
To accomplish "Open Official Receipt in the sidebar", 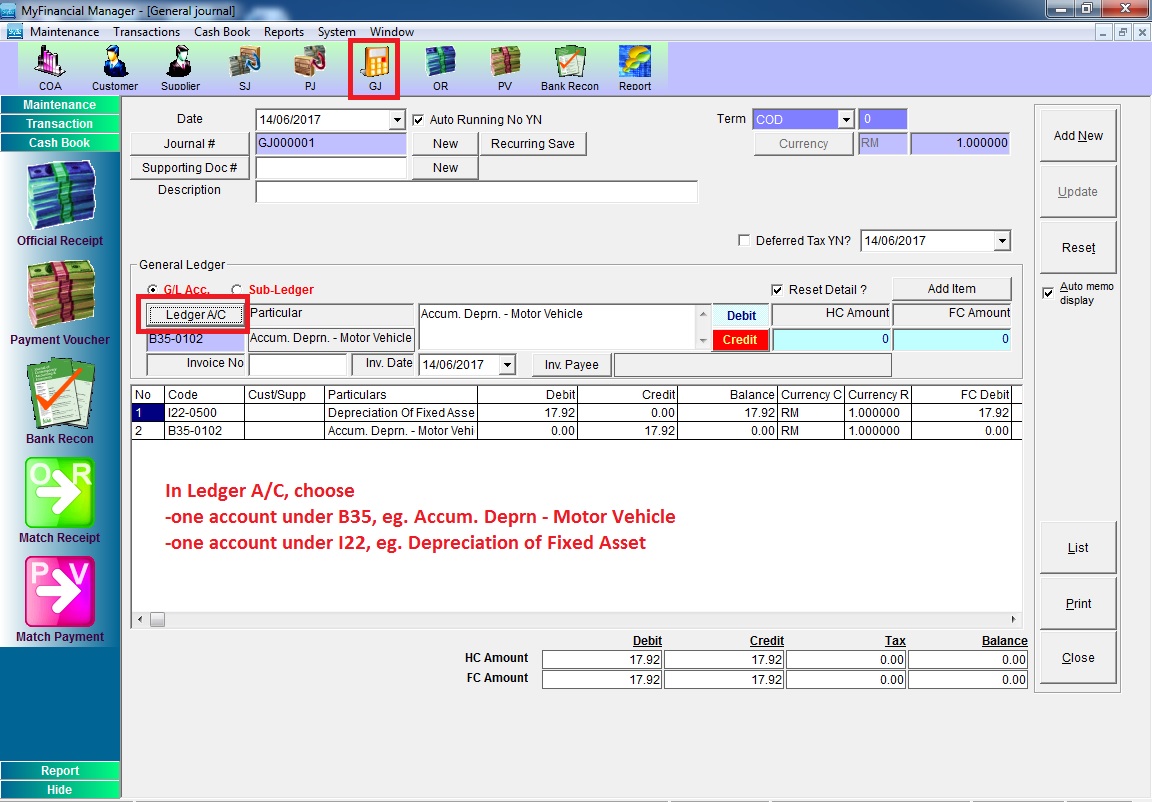I will click(x=60, y=205).
